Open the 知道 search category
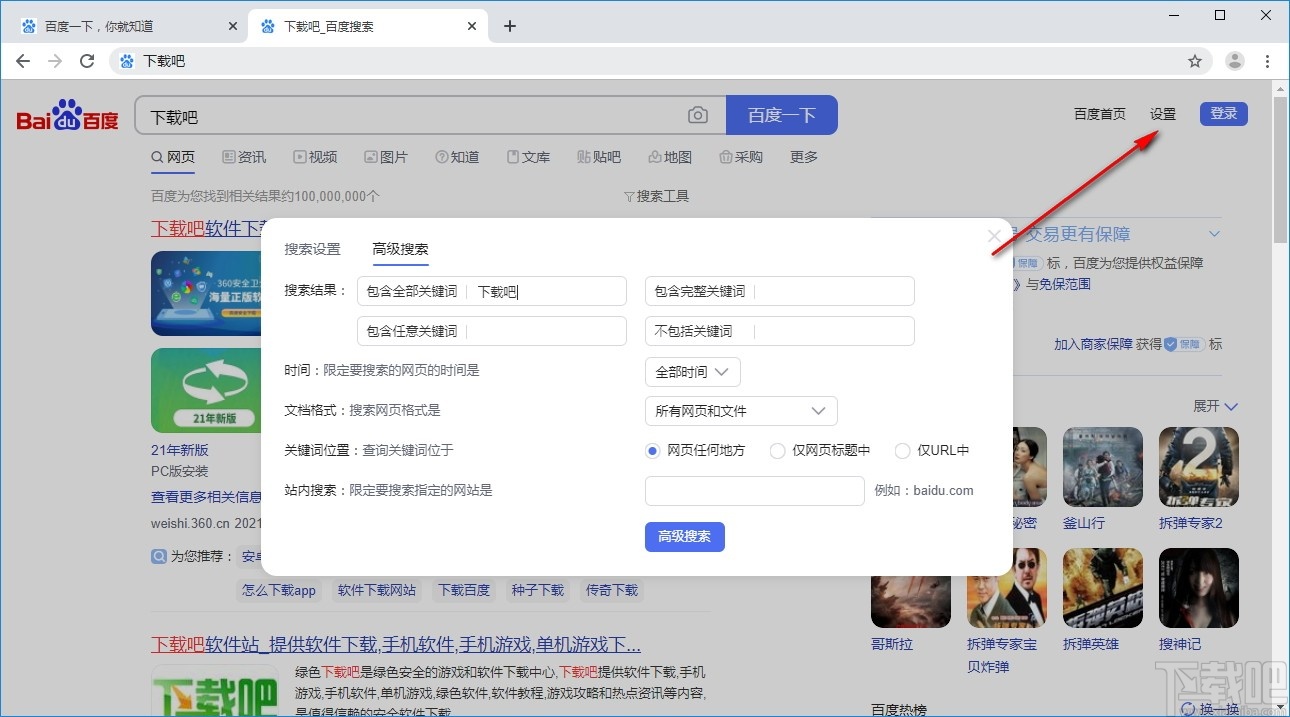 click(457, 157)
